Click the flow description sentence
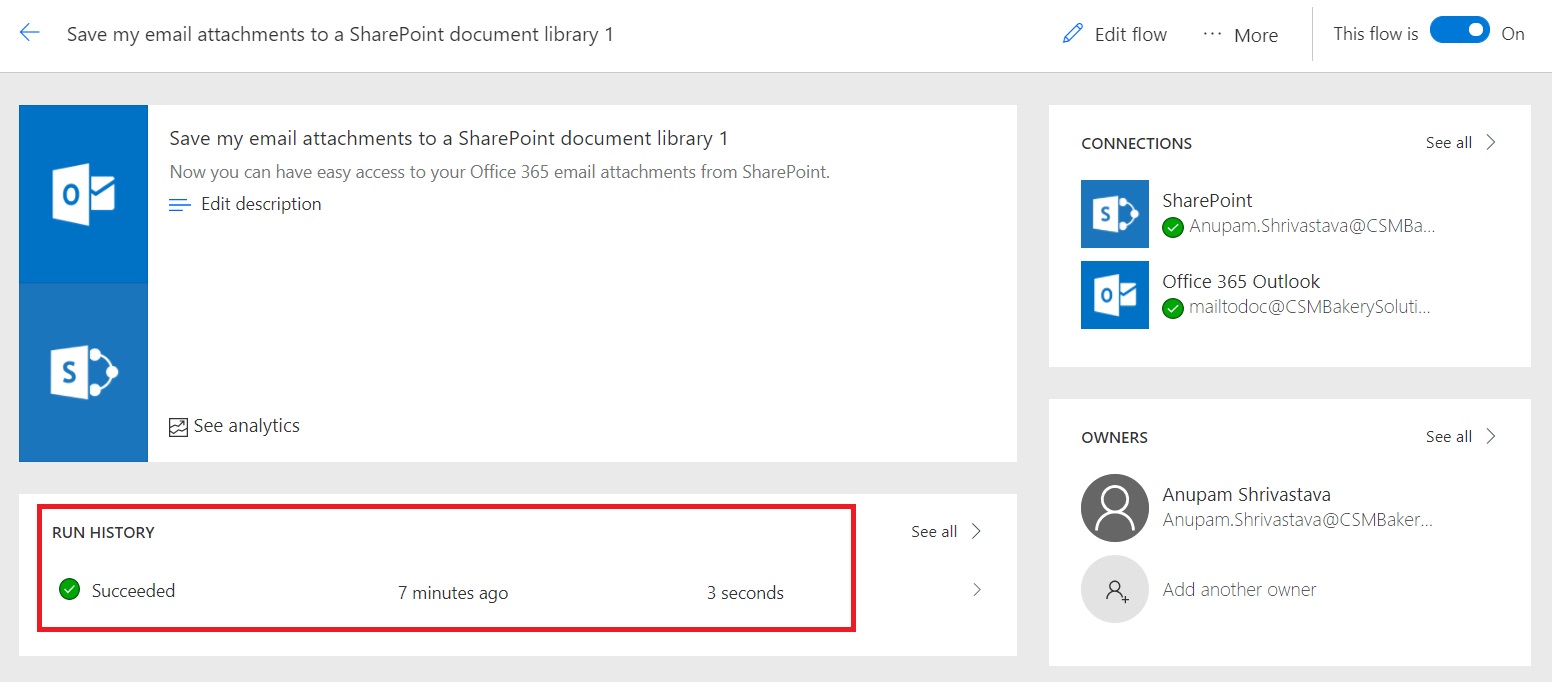The image size is (1552, 682). 500,172
